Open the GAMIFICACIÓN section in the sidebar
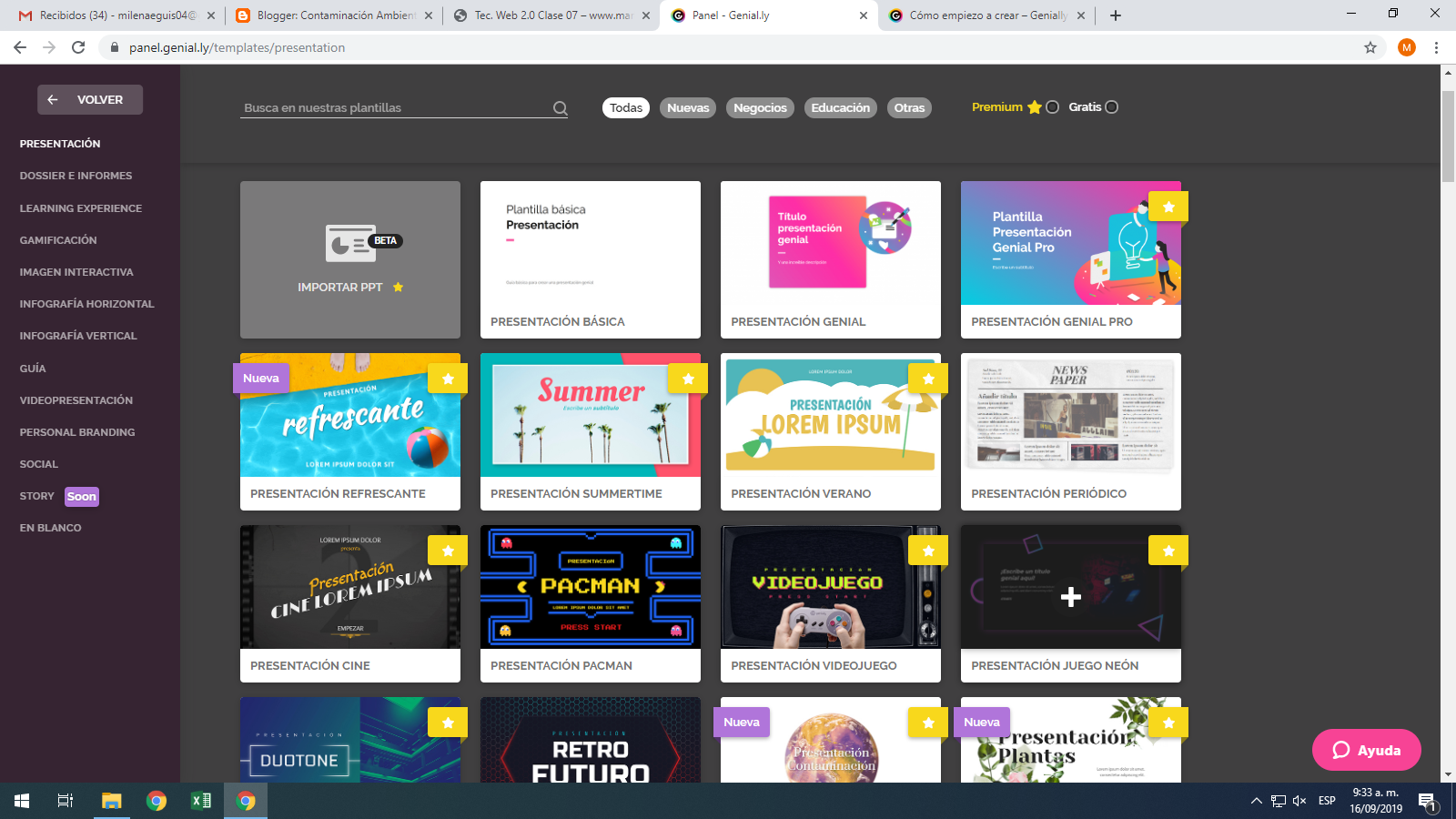This screenshot has height=819, width=1456. pos(58,239)
